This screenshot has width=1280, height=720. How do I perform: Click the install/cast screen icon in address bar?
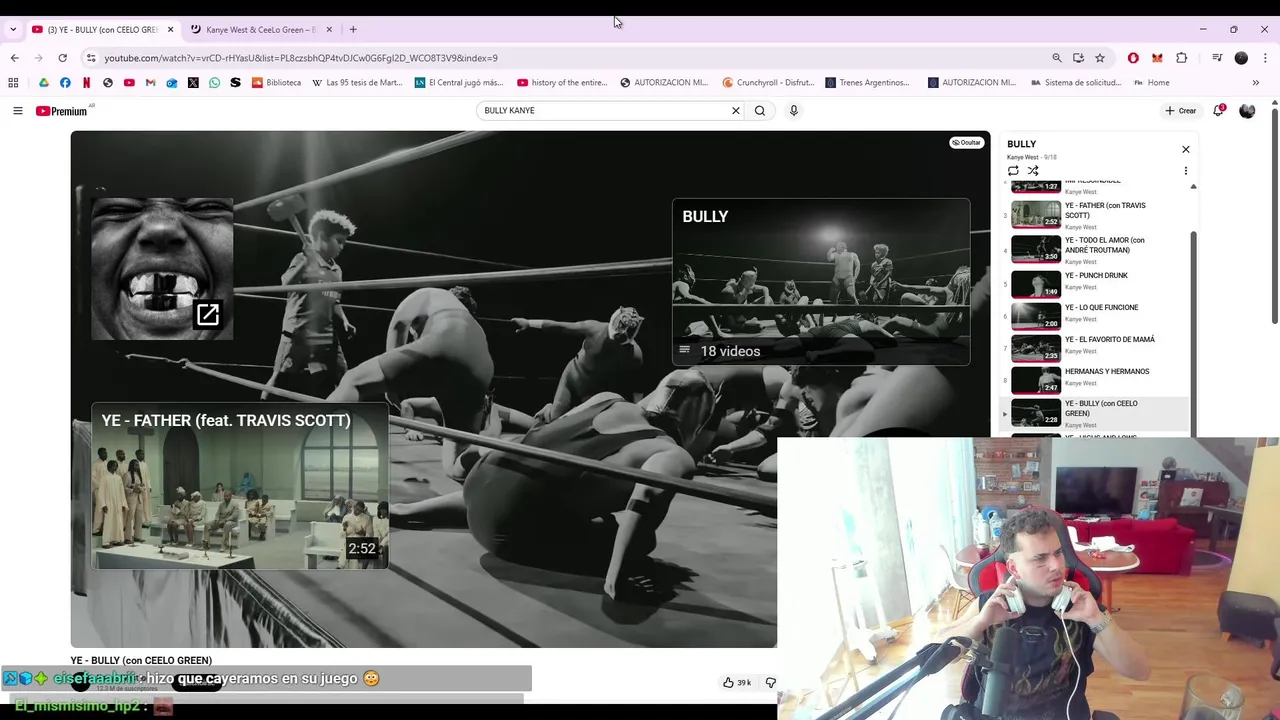click(x=1078, y=58)
